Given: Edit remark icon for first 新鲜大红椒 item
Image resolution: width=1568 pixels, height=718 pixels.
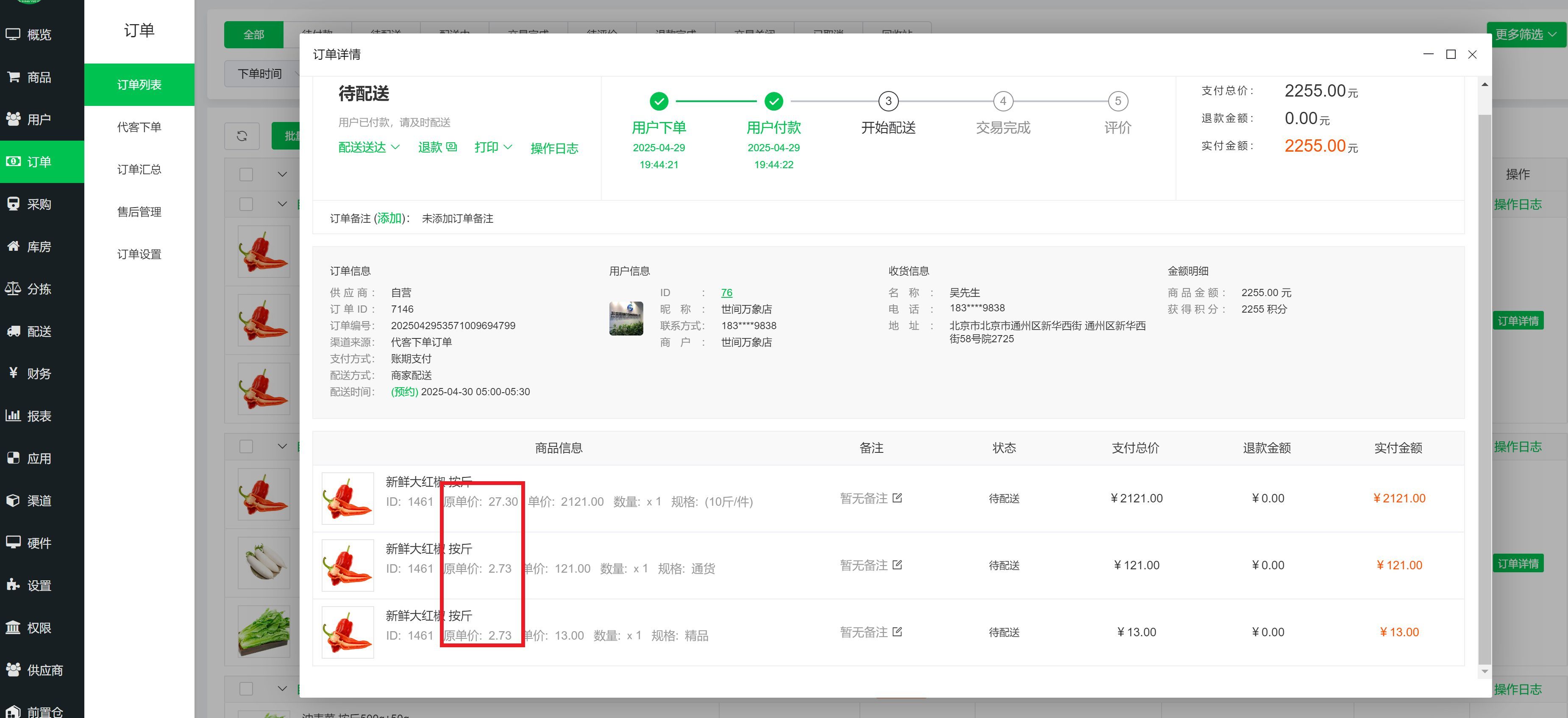Looking at the screenshot, I should pos(897,498).
